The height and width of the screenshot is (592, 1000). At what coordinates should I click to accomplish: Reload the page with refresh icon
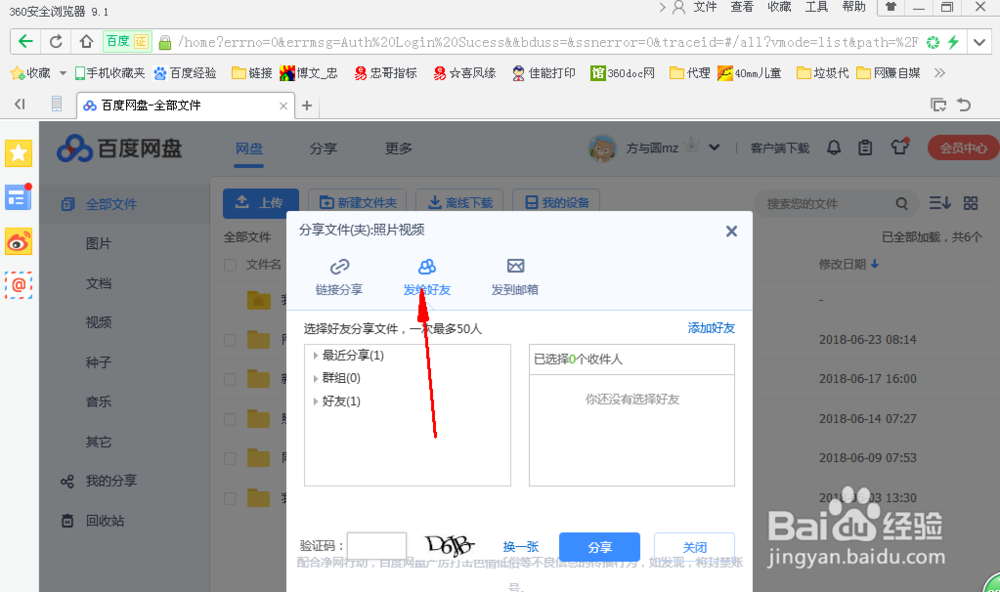[56, 42]
